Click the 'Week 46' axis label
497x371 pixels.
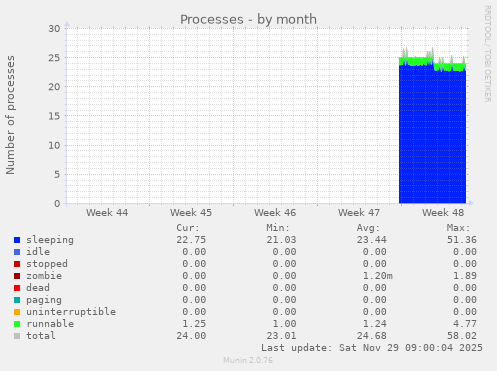[275, 213]
